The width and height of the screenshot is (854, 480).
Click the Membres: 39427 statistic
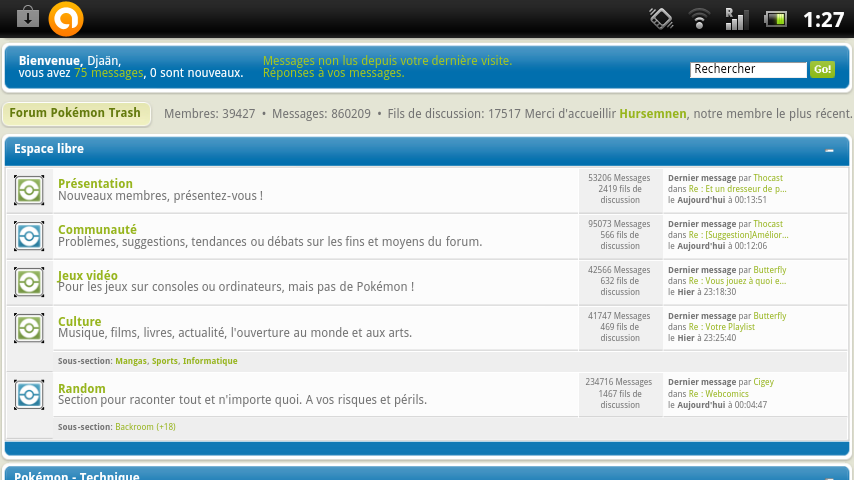click(x=210, y=114)
